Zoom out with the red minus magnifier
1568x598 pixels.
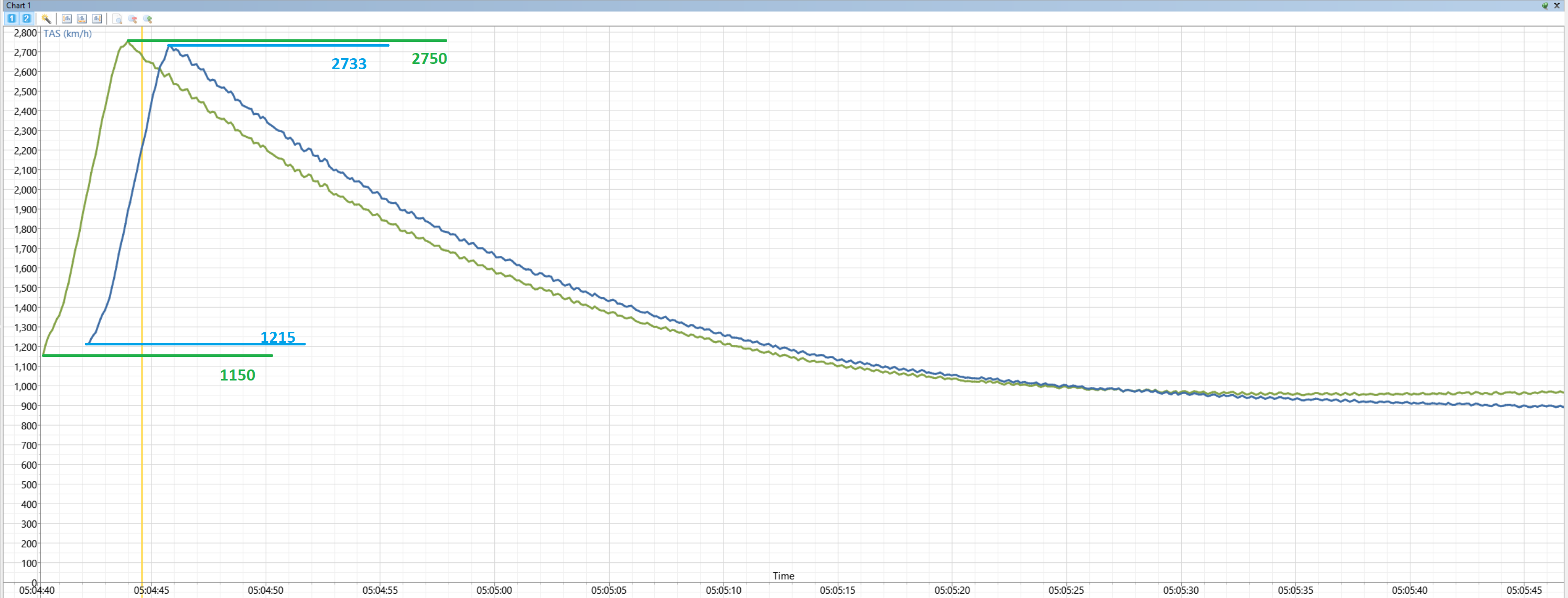coord(133,19)
